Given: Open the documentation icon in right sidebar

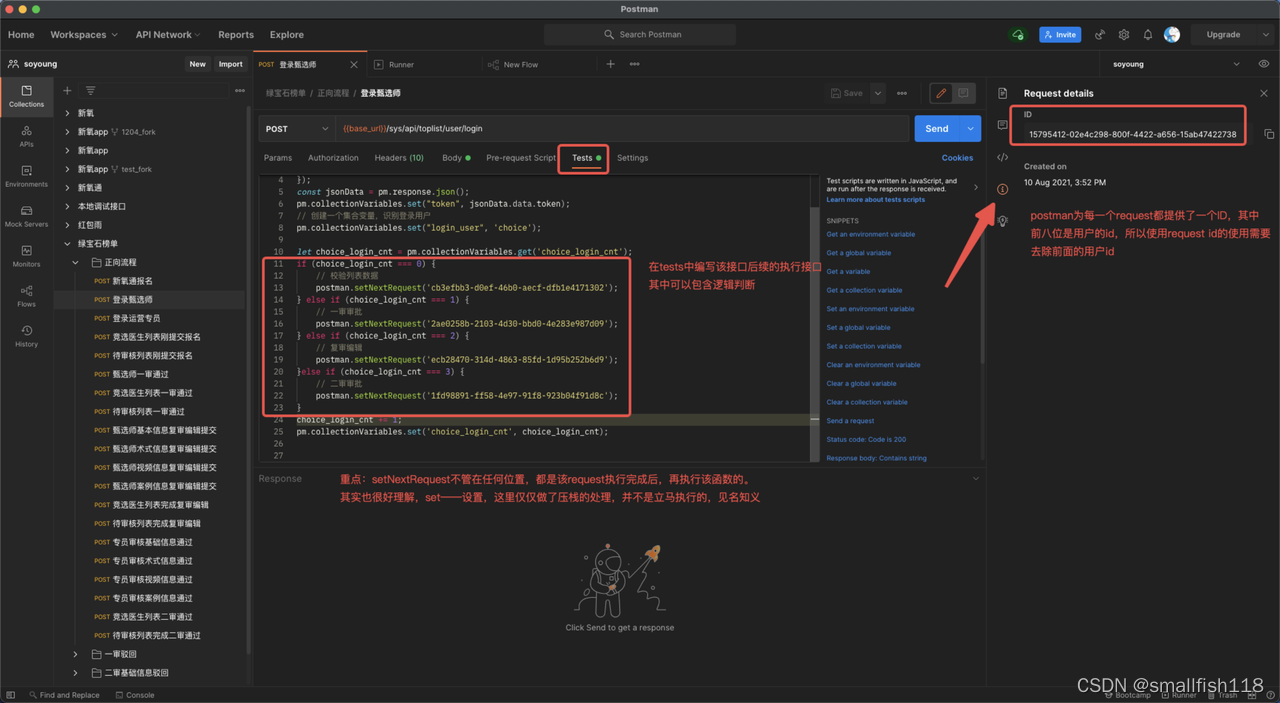Looking at the screenshot, I should 1003,93.
